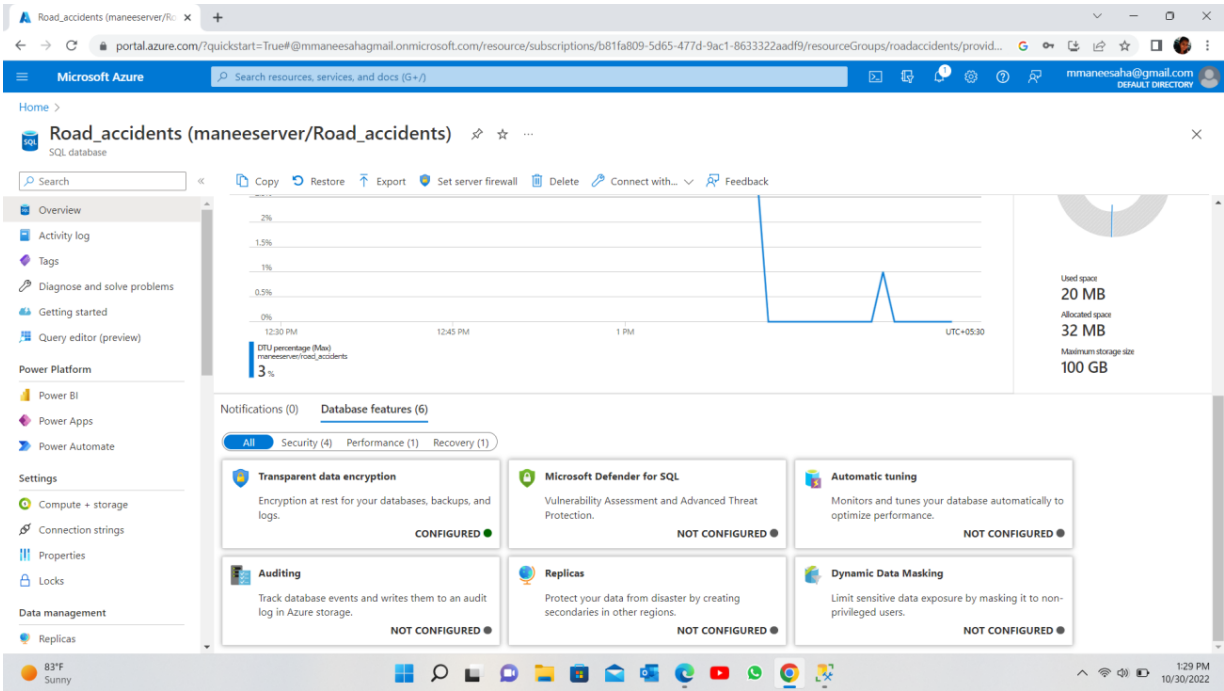Click the global Search resources field
The image size is (1224, 691).
point(529,77)
